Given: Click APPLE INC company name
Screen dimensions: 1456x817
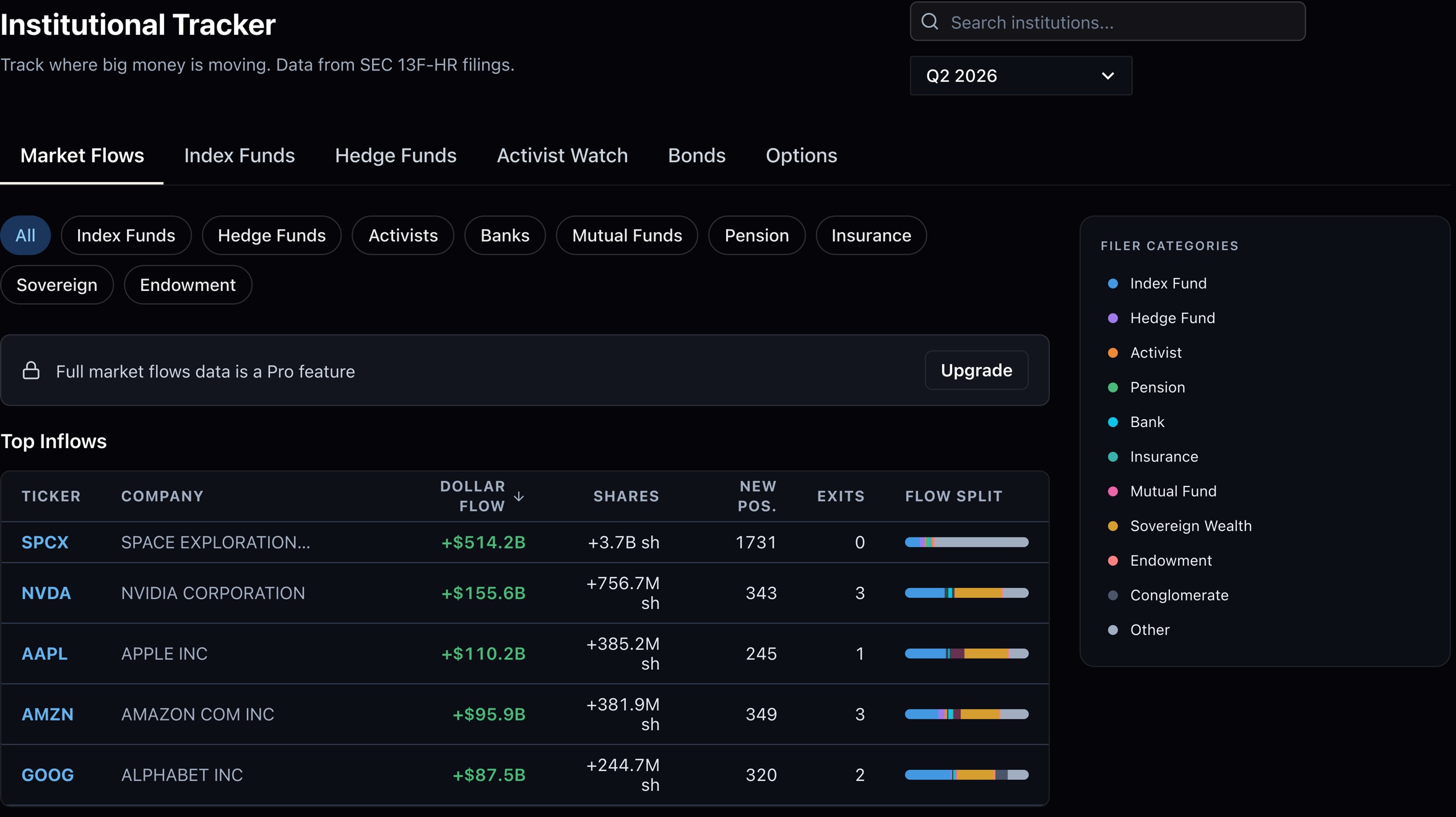Looking at the screenshot, I should point(164,654).
